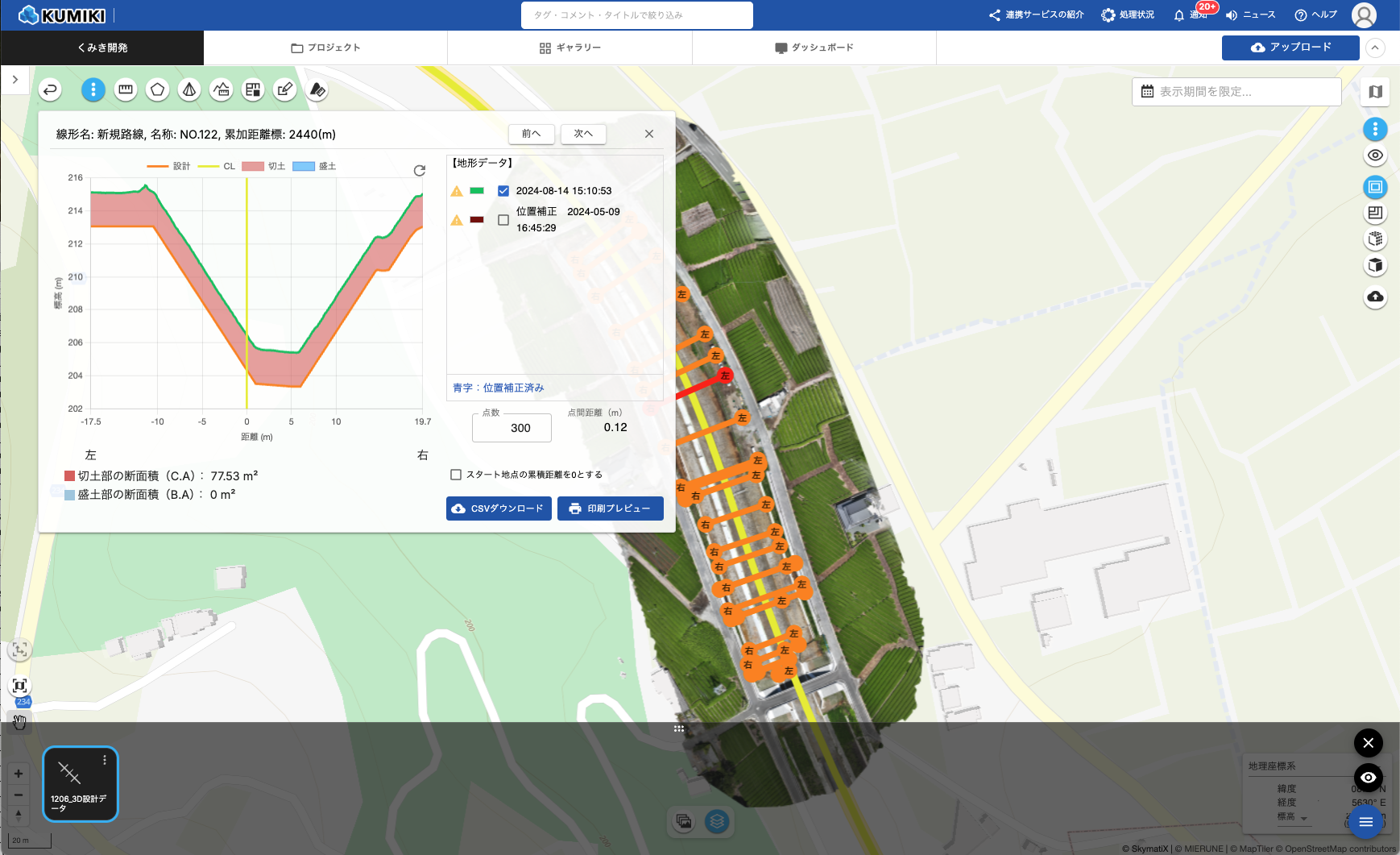Enable the 位置補正 2024-05-09 terrain data checkbox

click(503, 220)
